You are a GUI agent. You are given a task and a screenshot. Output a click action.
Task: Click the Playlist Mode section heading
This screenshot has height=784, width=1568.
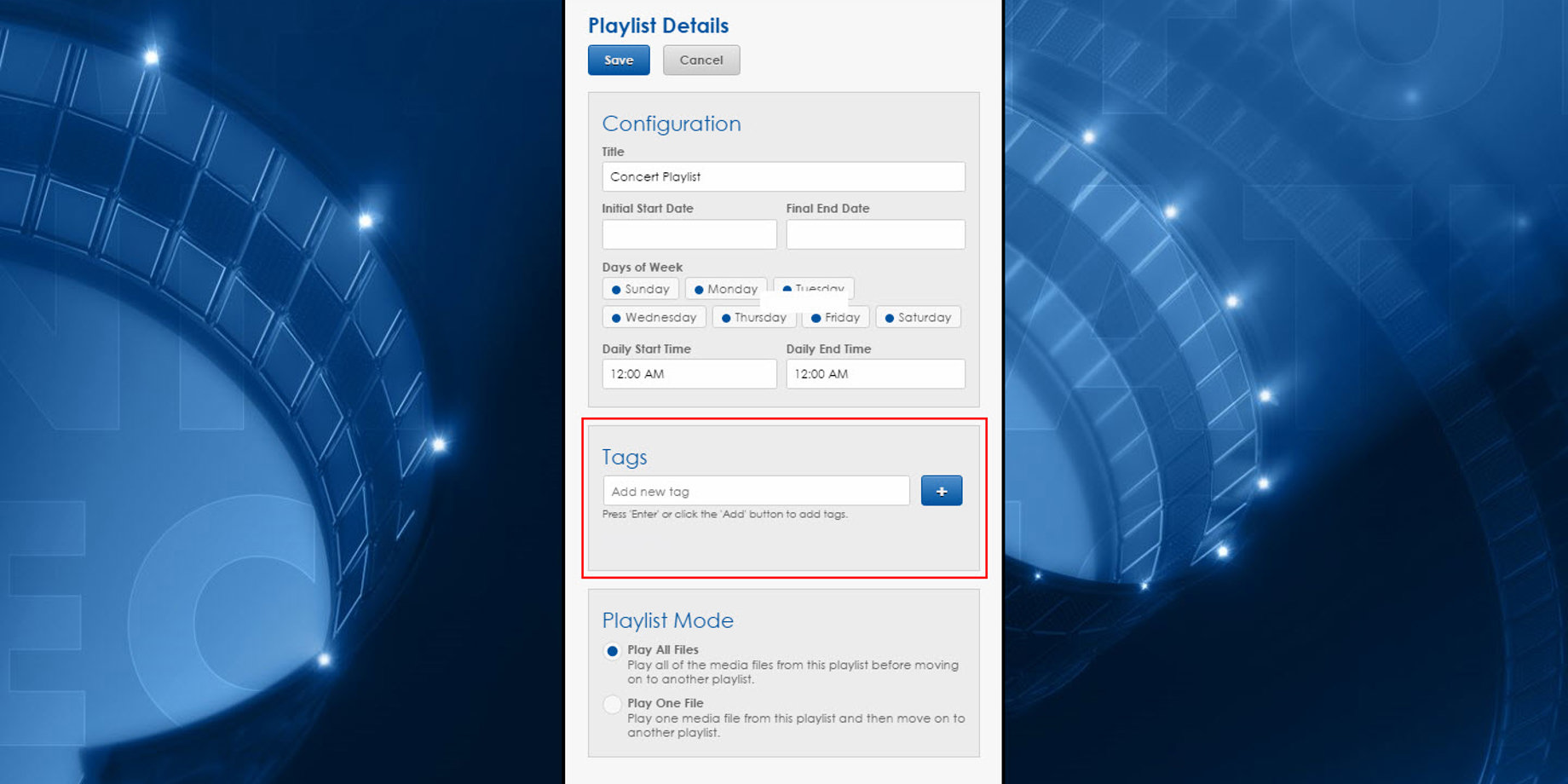[667, 620]
